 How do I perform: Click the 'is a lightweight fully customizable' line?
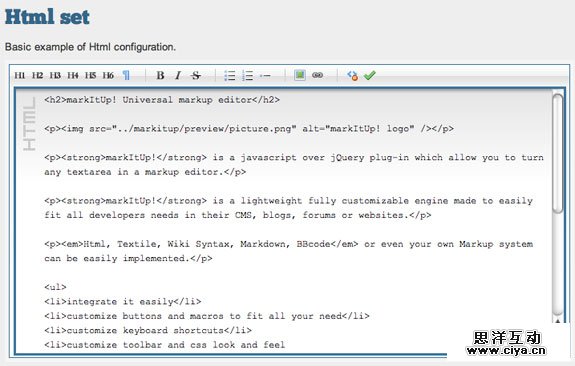click(x=288, y=201)
